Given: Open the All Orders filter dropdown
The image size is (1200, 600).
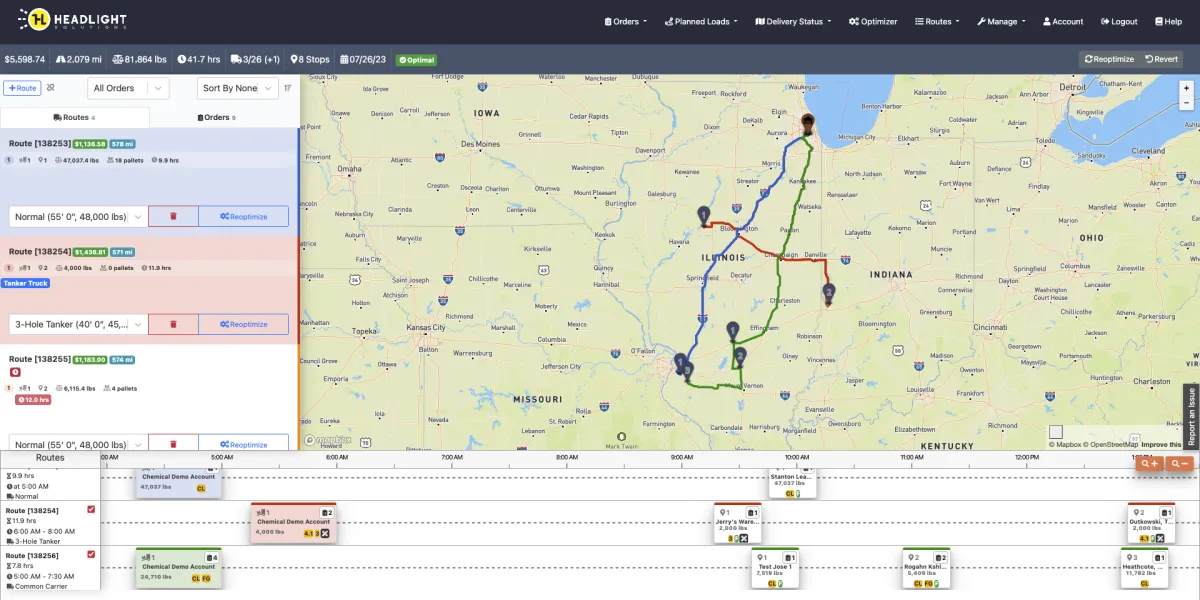Looking at the screenshot, I should tap(129, 88).
